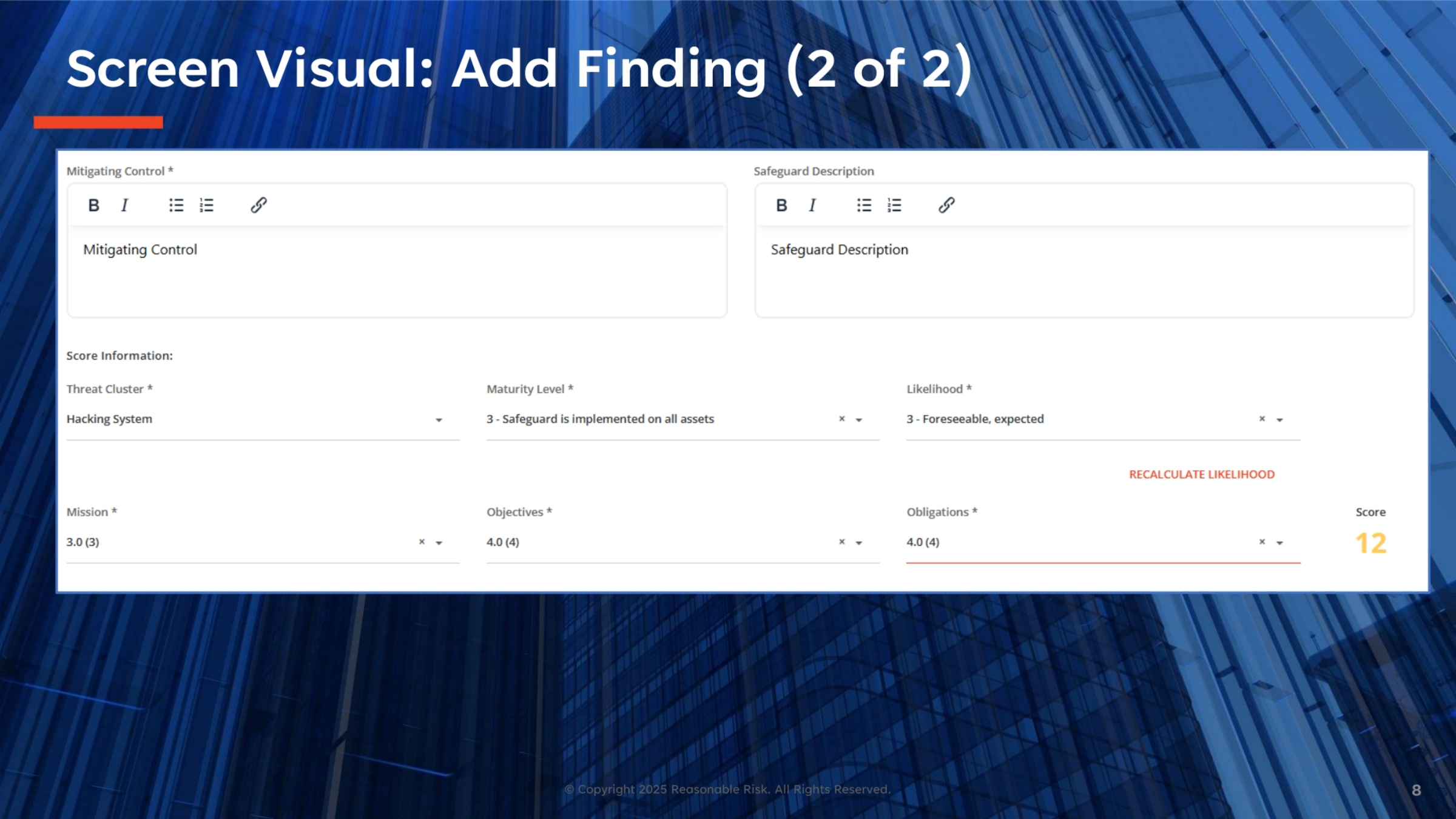The width and height of the screenshot is (1456, 819).
Task: Clear the Likelihood selection
Action: pyautogui.click(x=1262, y=419)
